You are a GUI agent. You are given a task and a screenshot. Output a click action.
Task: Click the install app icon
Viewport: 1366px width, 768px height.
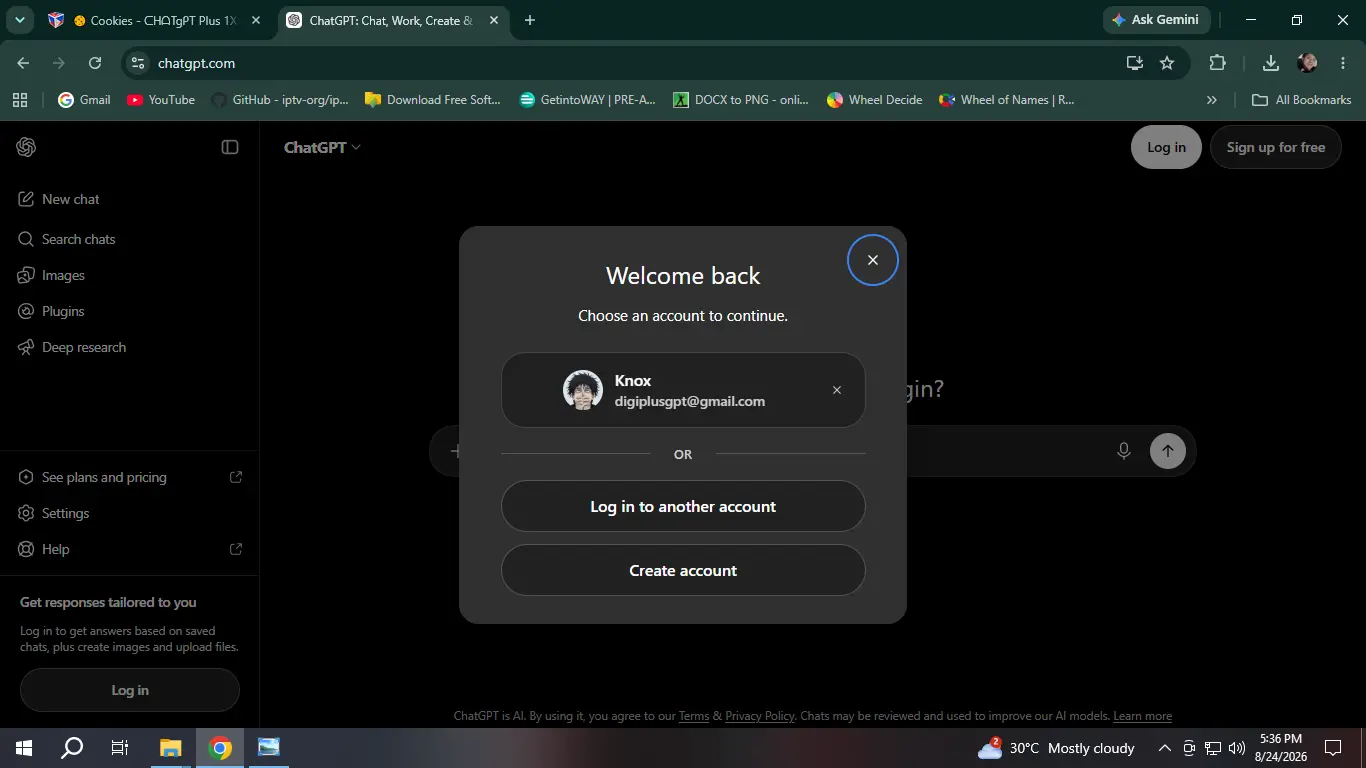[1134, 63]
